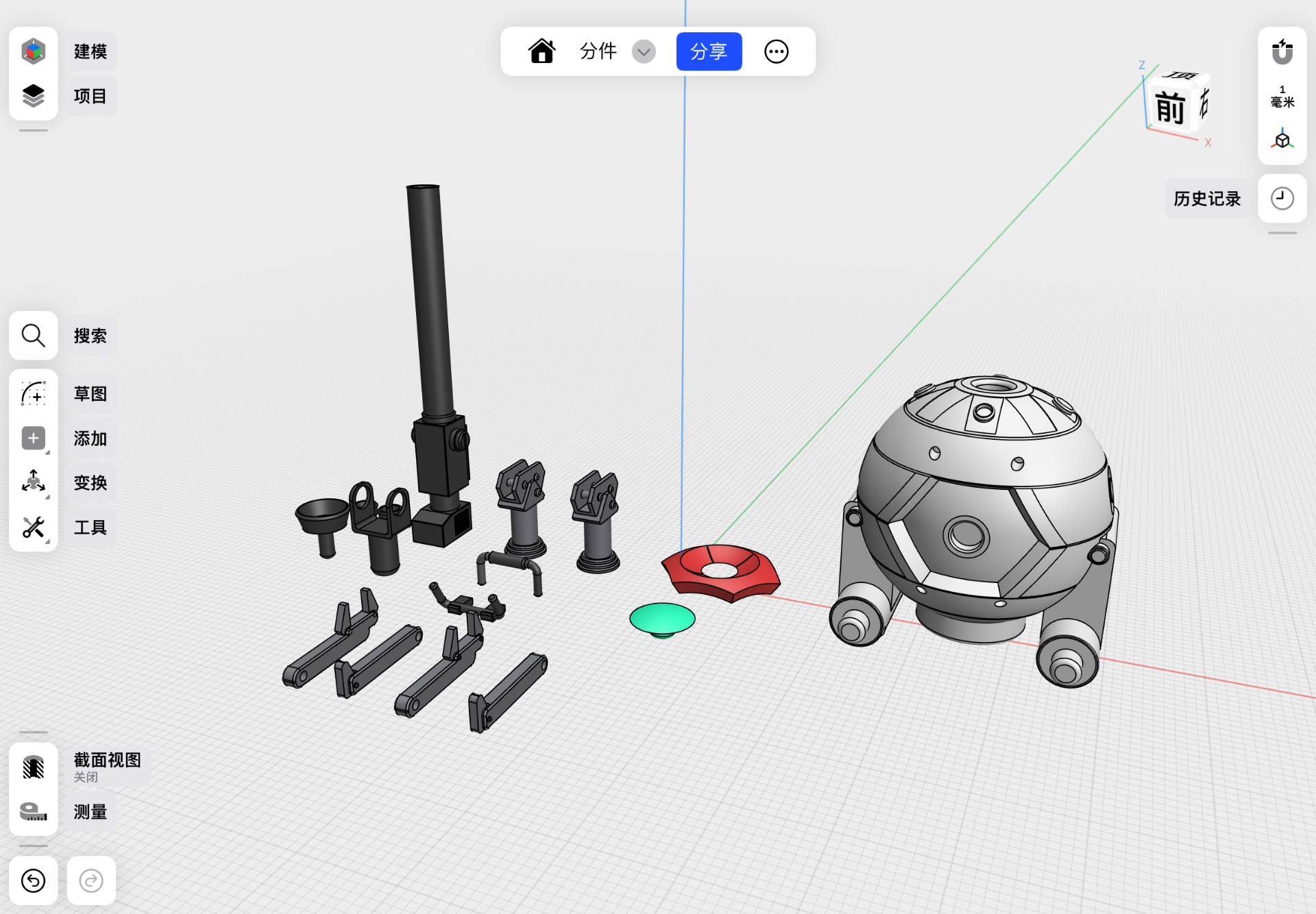
Task: Toggle the snapping magnet icon
Action: point(1282,52)
